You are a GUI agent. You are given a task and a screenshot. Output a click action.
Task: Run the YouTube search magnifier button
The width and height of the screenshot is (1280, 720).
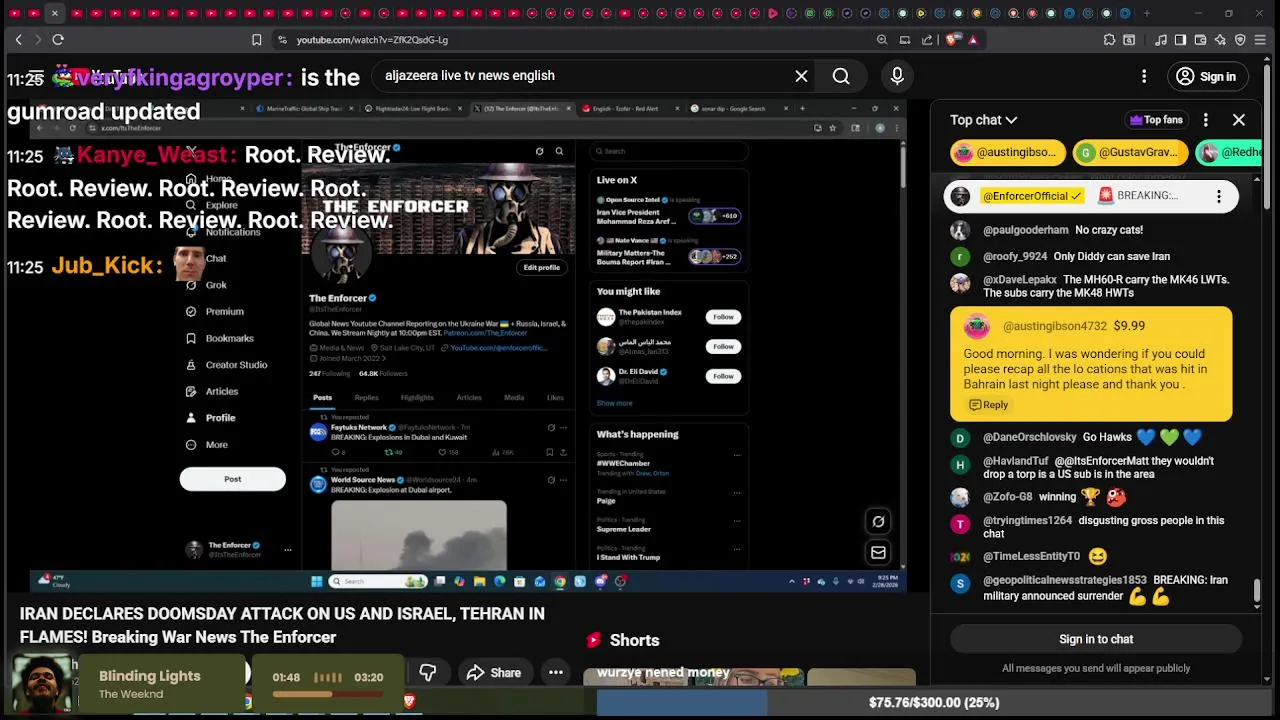[841, 76]
